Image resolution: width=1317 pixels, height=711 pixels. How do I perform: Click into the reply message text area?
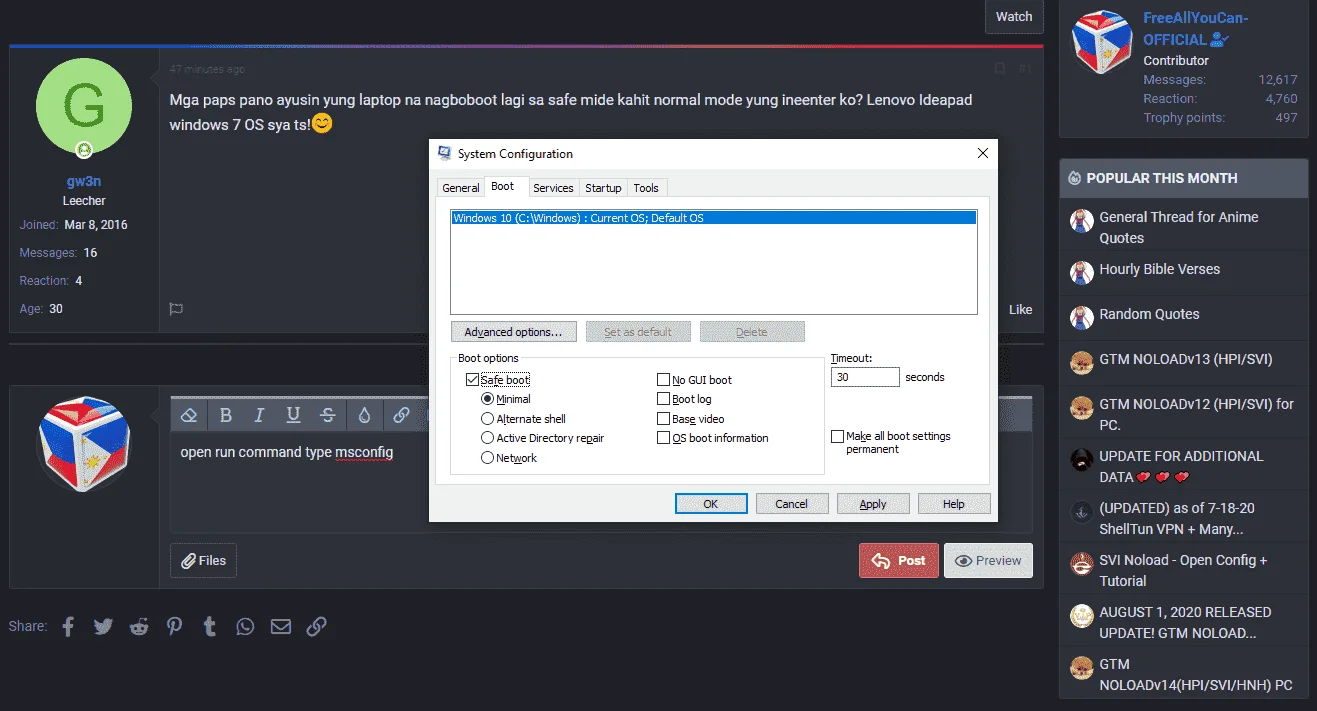600,482
